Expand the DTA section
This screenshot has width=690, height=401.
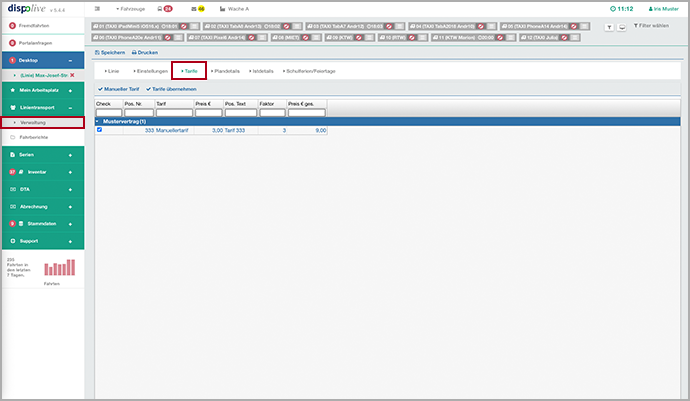pyautogui.click(x=70, y=189)
